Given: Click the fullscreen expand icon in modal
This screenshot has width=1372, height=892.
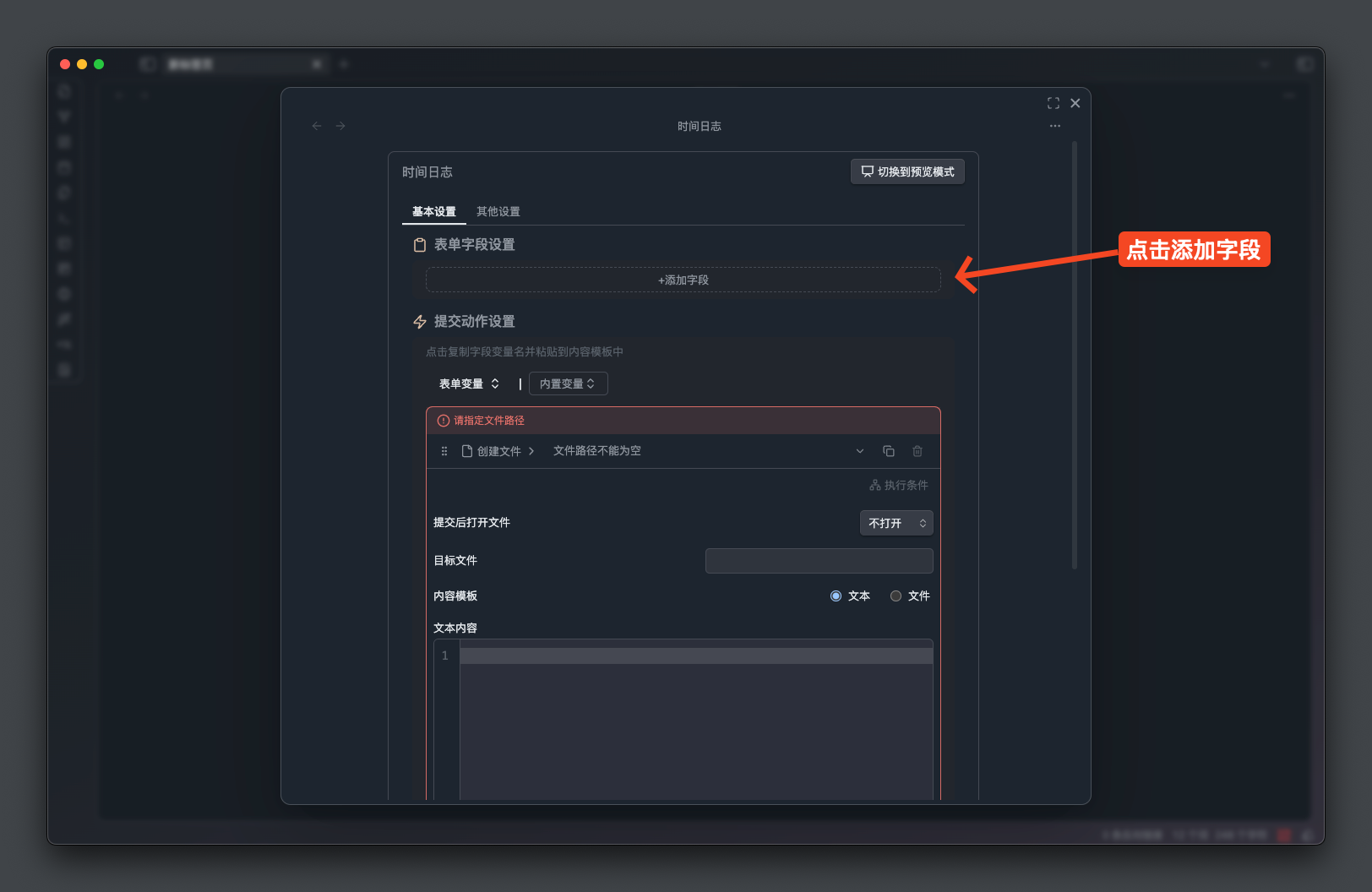Looking at the screenshot, I should pos(1053,103).
